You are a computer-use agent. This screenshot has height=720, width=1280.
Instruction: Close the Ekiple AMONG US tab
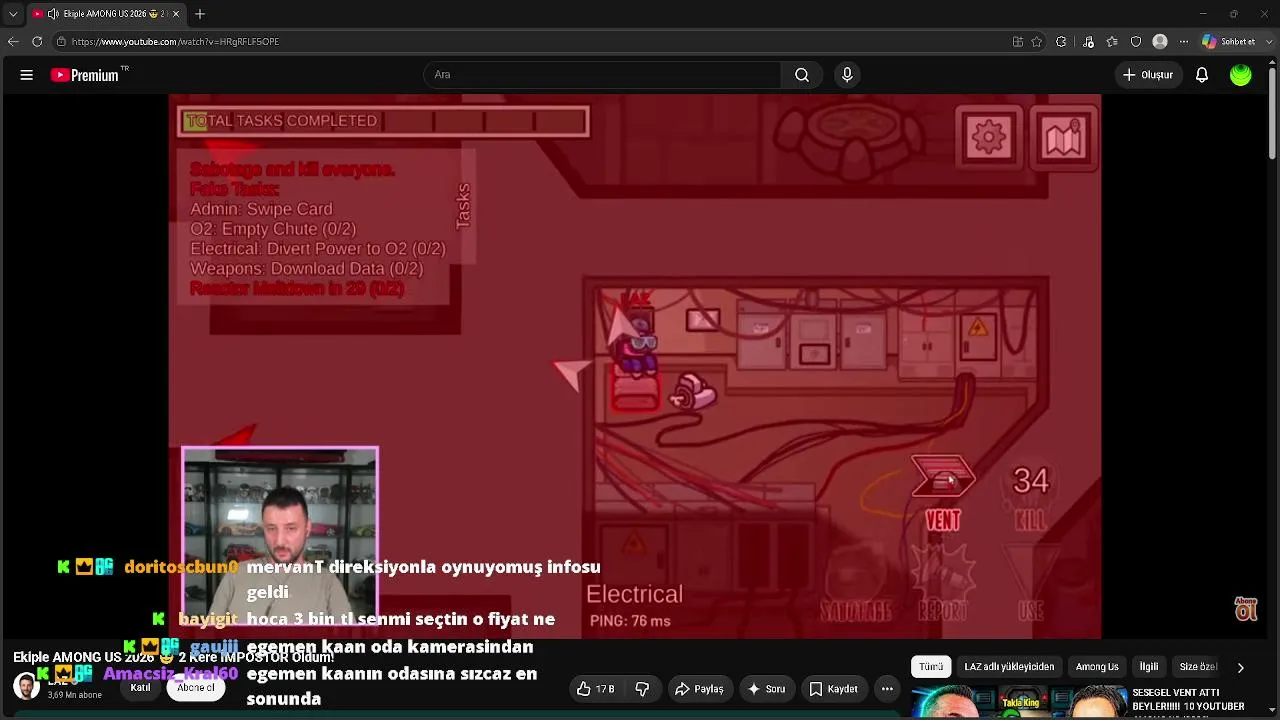pos(176,14)
